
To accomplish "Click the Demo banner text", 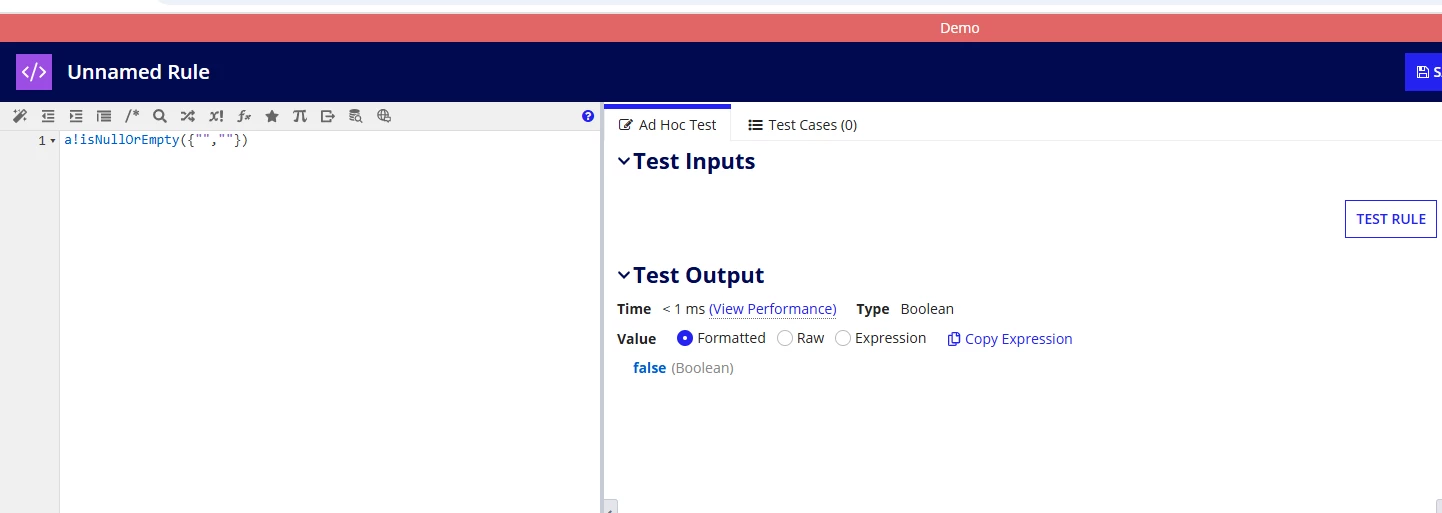I will (960, 28).
